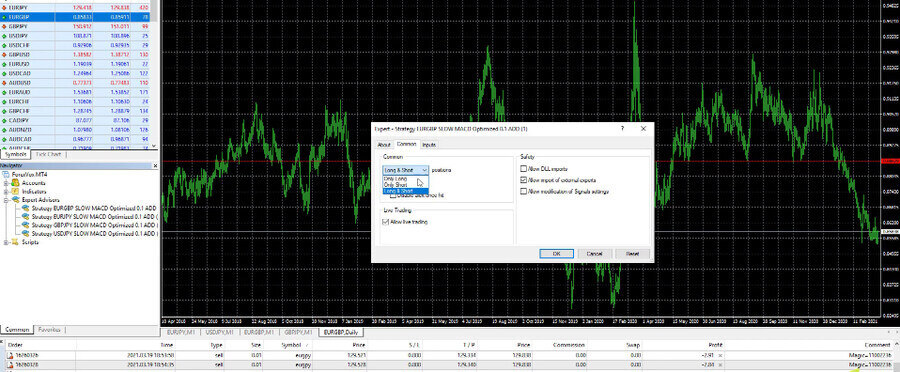This screenshot has height=372, width=900.
Task: Select the Common tab in Expert dialog
Action: [406, 144]
